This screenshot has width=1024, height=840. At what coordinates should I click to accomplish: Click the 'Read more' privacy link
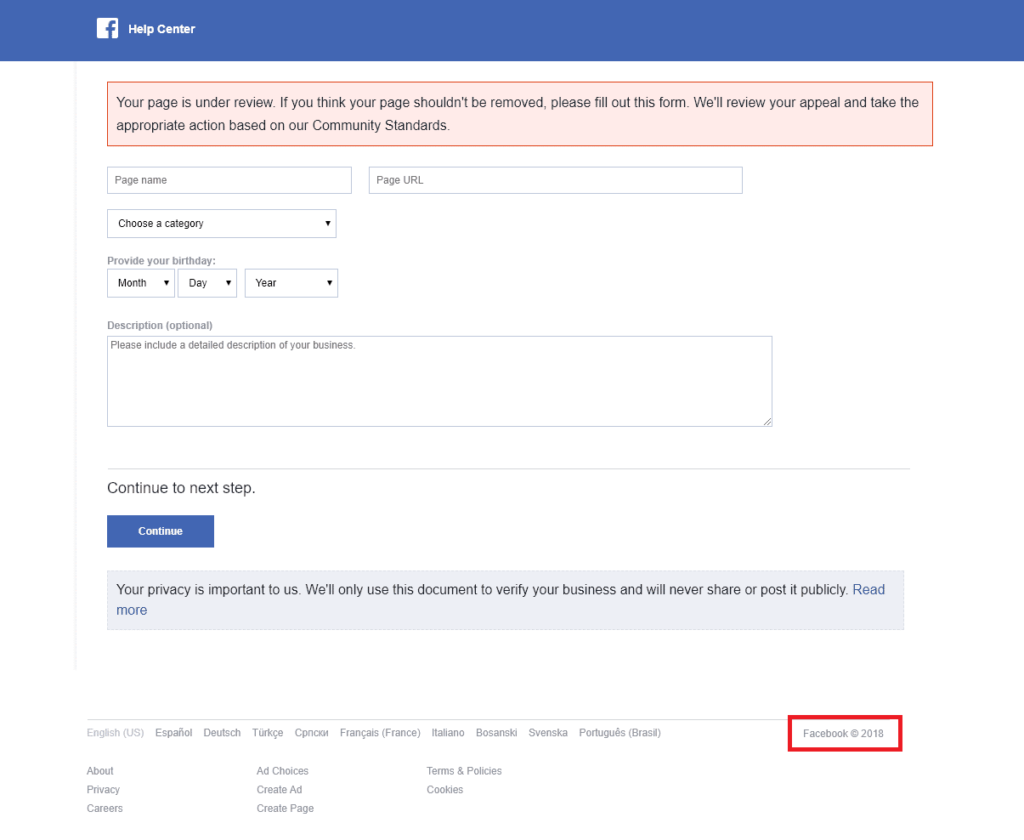pos(869,589)
